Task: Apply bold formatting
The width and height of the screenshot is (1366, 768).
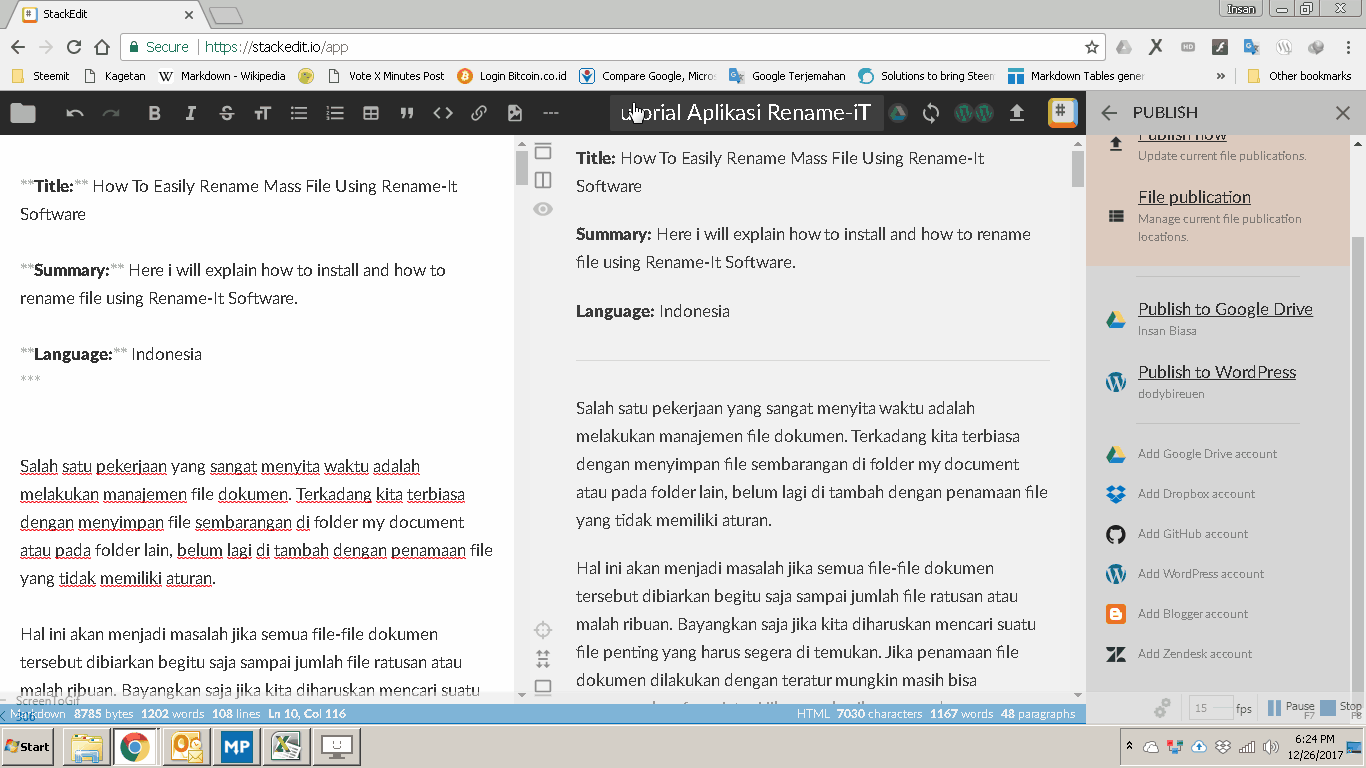Action: click(x=154, y=113)
